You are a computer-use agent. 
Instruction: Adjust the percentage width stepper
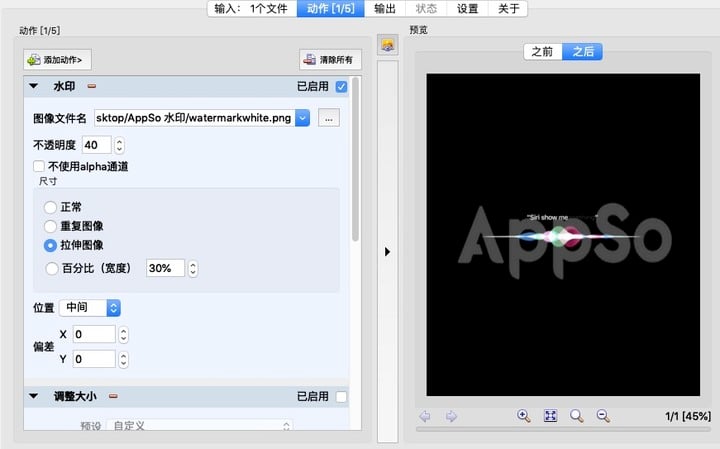point(193,269)
